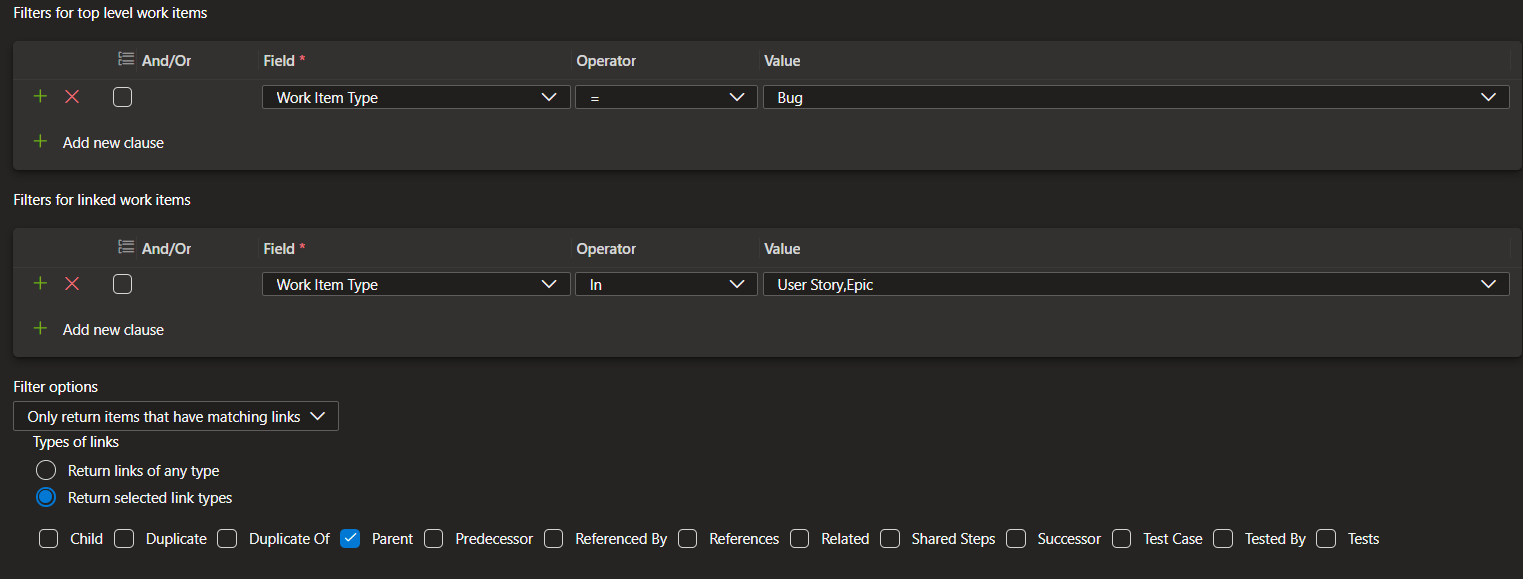Remove the Bug filter clause
The image size is (1523, 579).
coord(72,97)
